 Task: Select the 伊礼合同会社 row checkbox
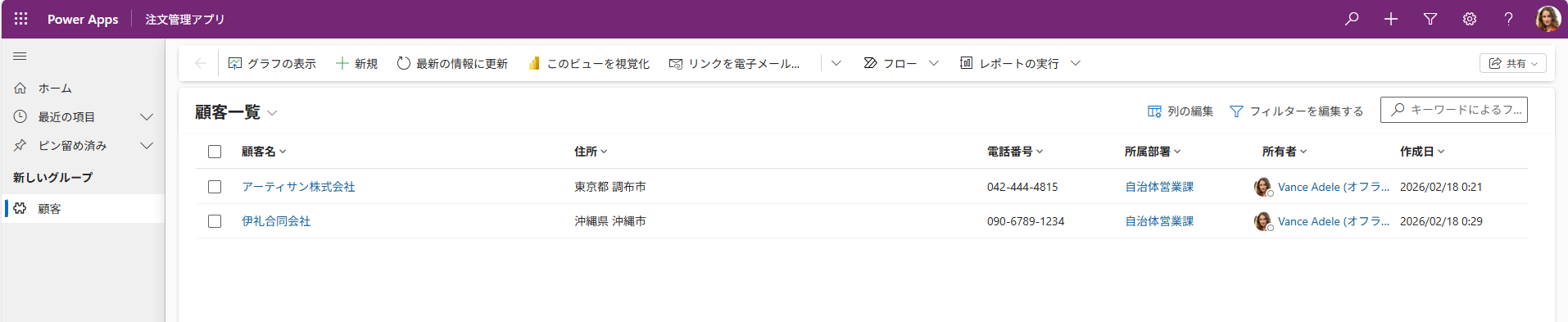(x=215, y=221)
